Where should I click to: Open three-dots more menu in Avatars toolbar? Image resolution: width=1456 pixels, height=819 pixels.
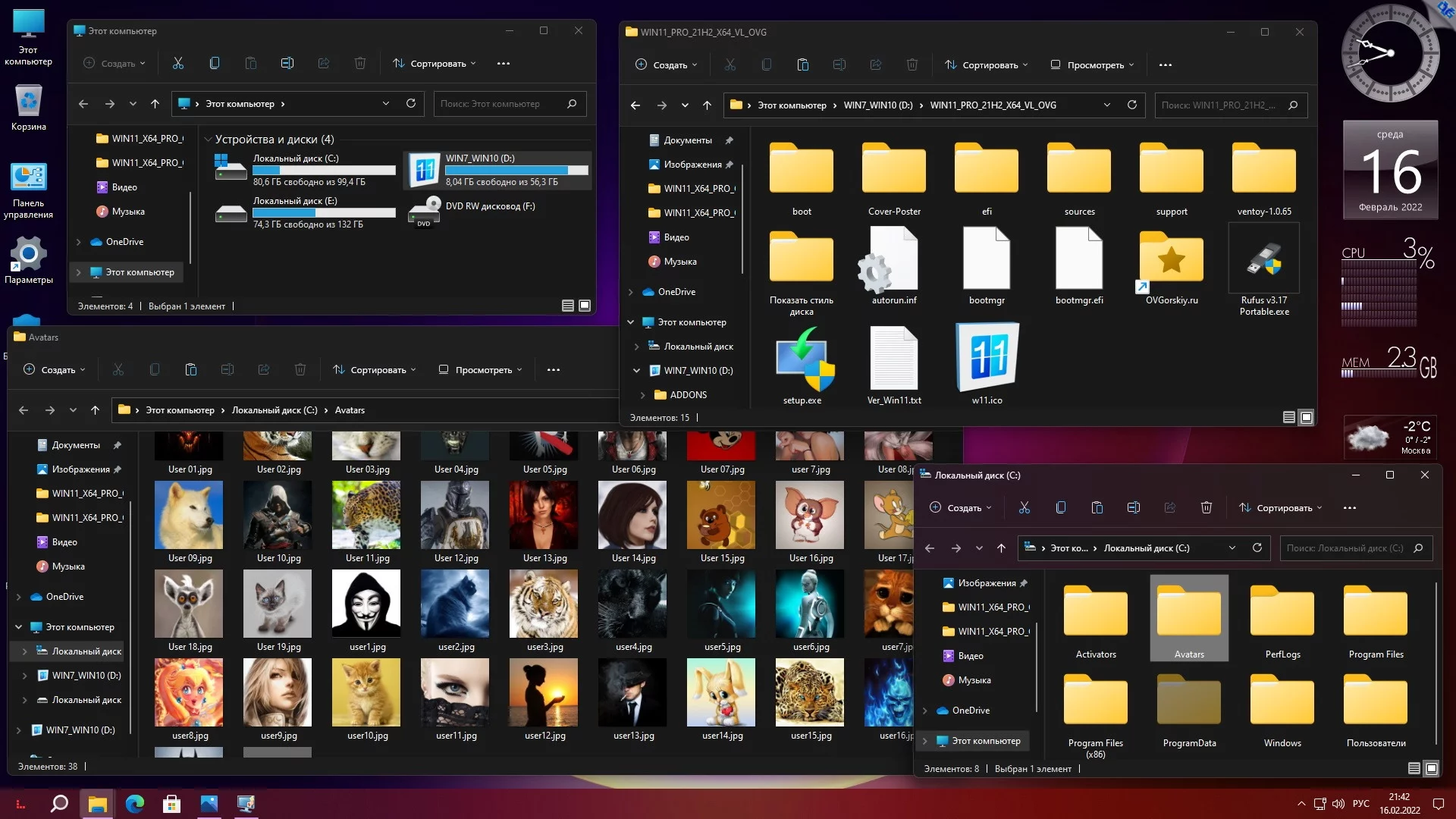click(x=554, y=370)
